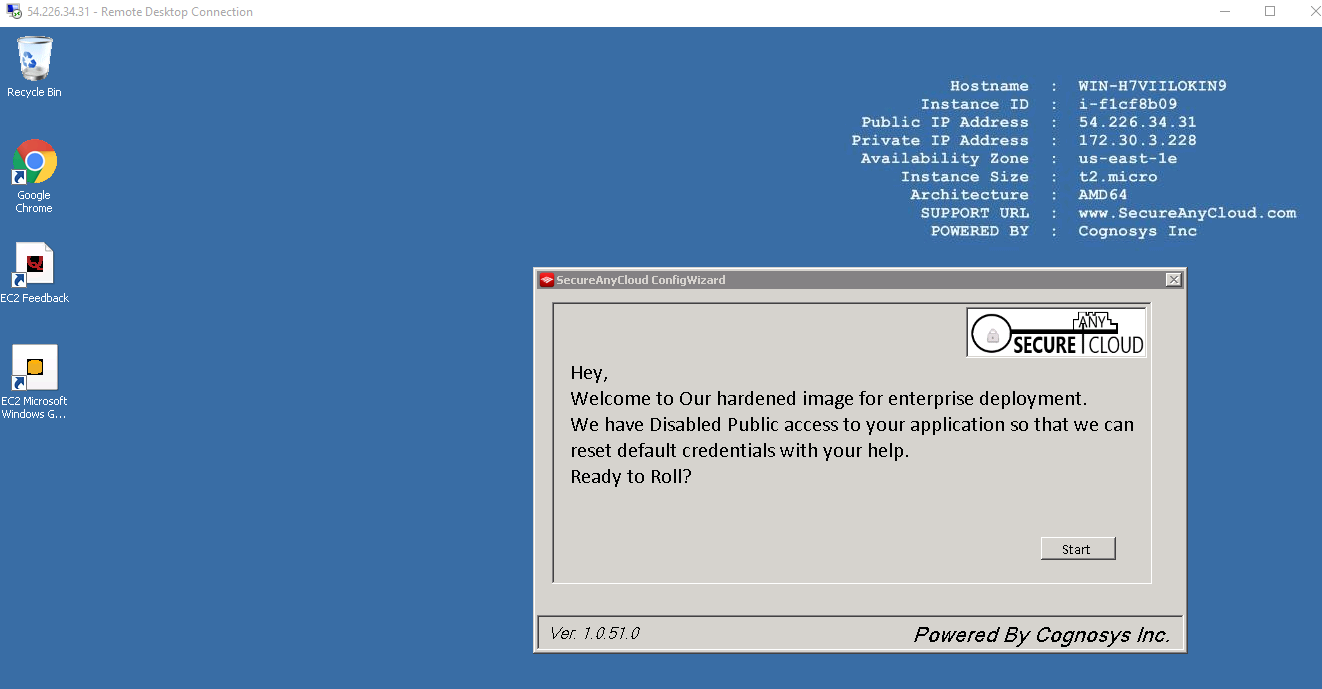This screenshot has height=689, width=1322.
Task: Click the instance ID i-f1cf8b09 text
Action: tap(1127, 104)
